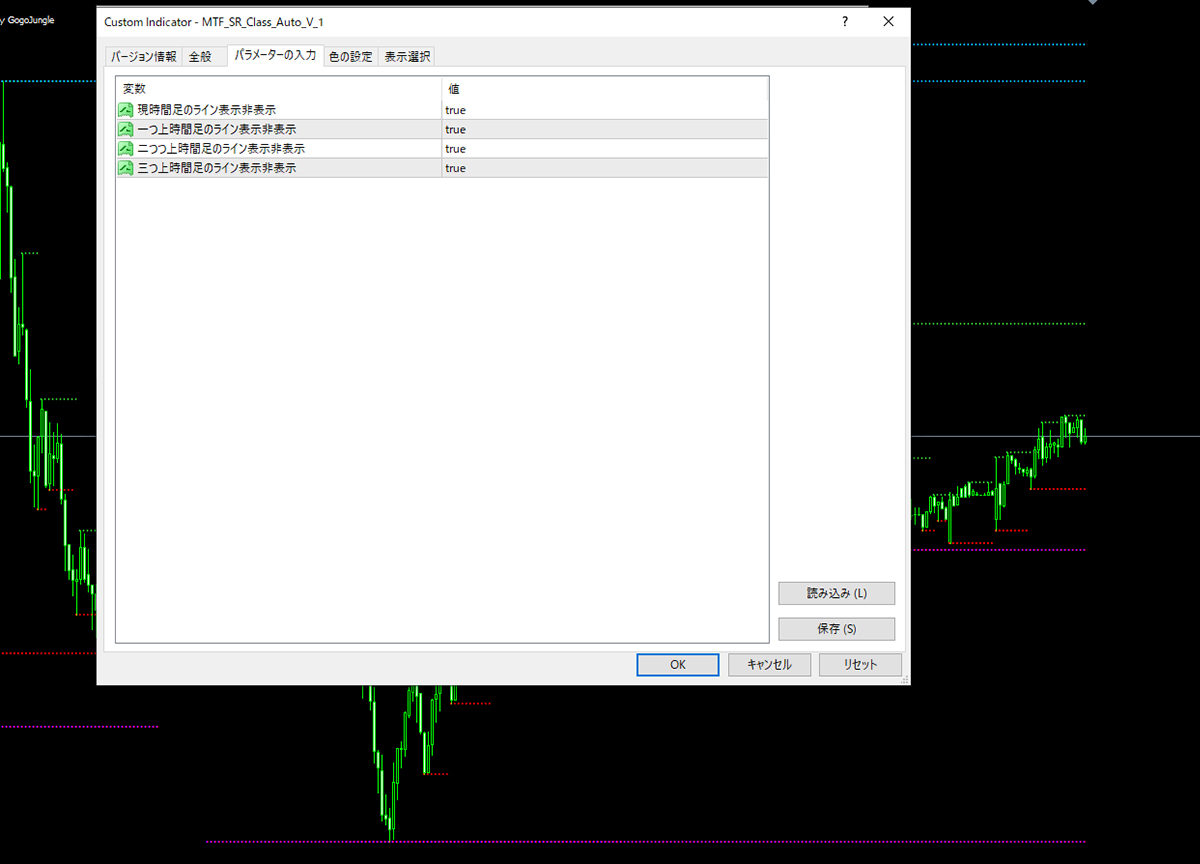The width and height of the screenshot is (1200, 864).
Task: Select the パラメーターの入力 tab
Action: click(275, 55)
